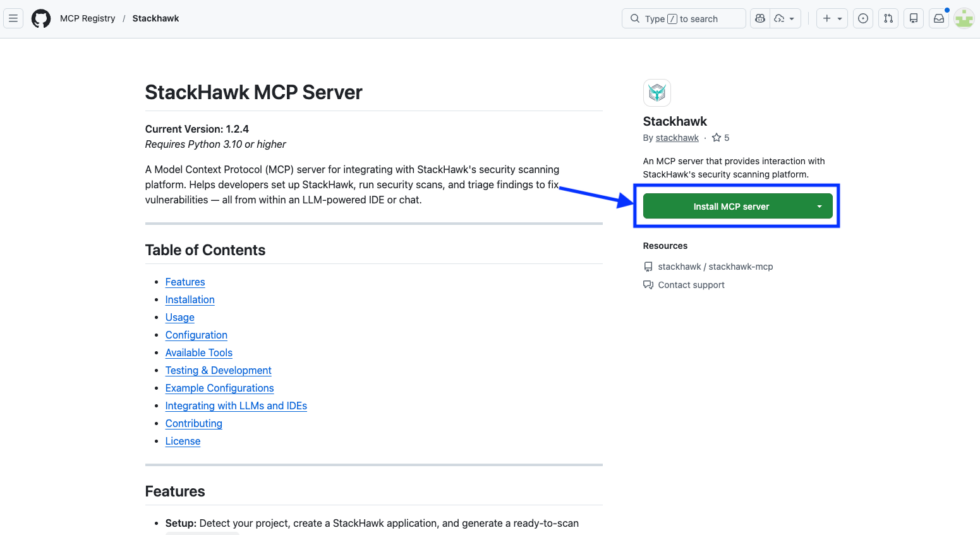Viewport: 980px width, 535px height.
Task: Jump to Features in Table of Contents
Action: [x=185, y=282]
